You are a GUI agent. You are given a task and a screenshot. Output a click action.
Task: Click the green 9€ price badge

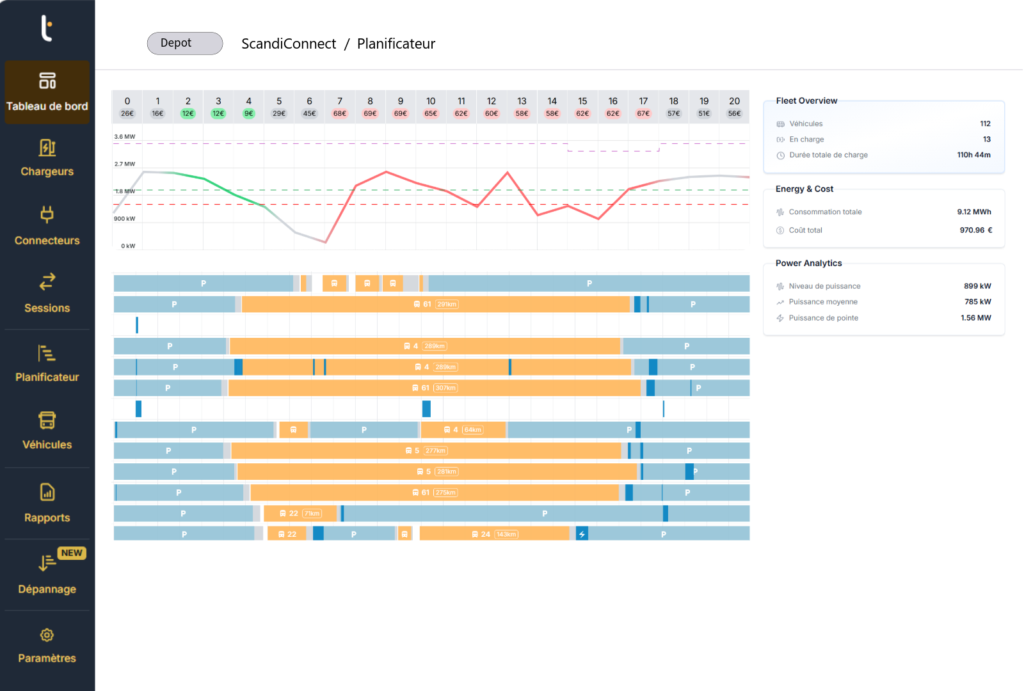click(248, 114)
